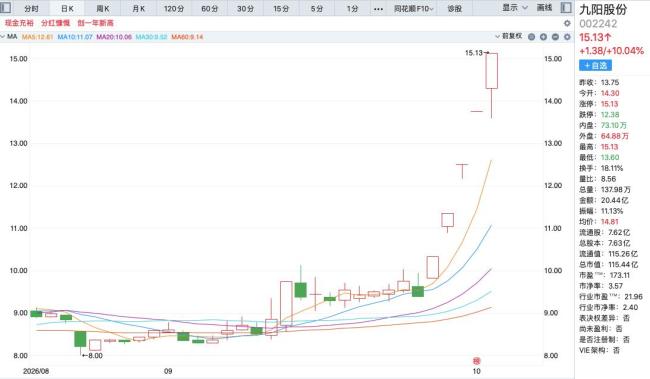Toggle the left sidebar panel icon
Viewport: 650px width, 379px height.
pos(6,7)
